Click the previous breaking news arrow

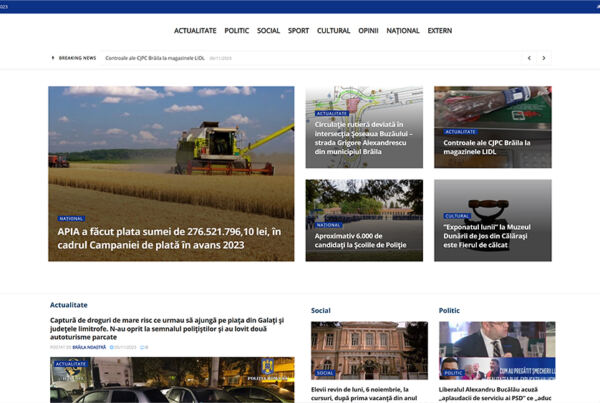[x=530, y=58]
